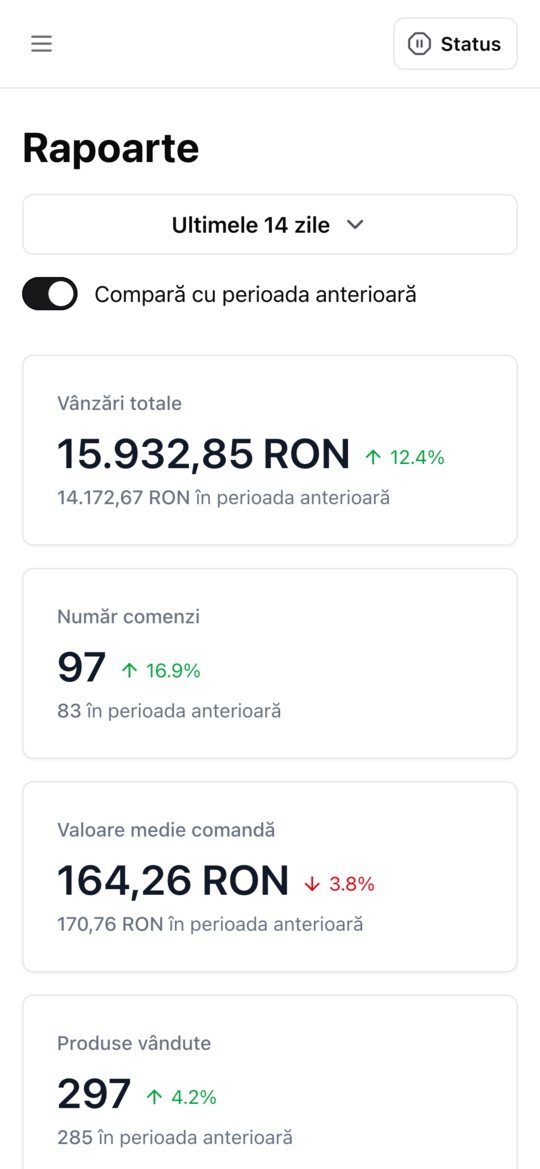
Task: Open the Status button
Action: tap(455, 44)
